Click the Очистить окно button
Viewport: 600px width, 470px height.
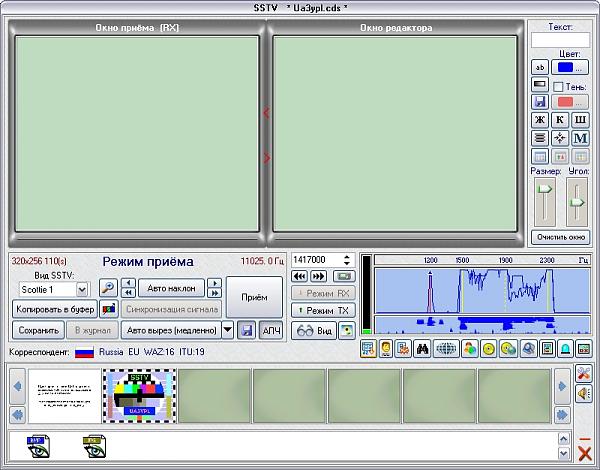click(x=560, y=237)
